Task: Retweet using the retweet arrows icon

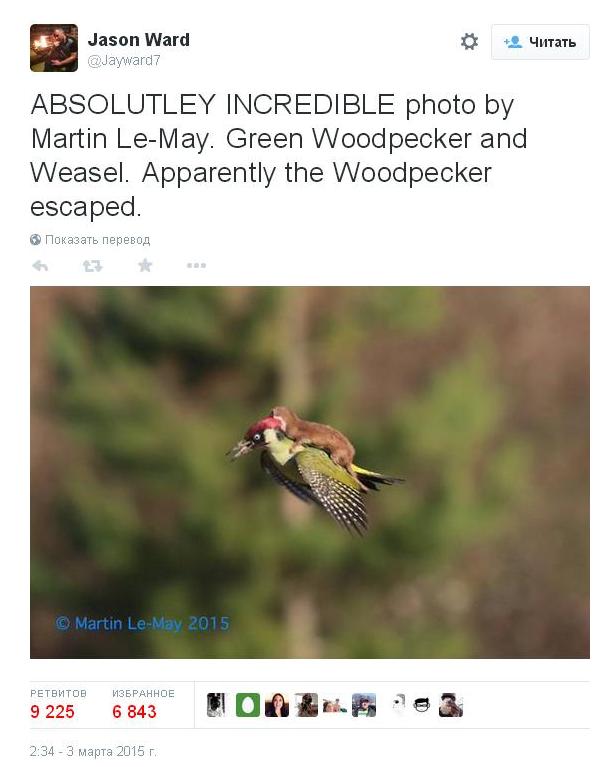Action: (92, 266)
